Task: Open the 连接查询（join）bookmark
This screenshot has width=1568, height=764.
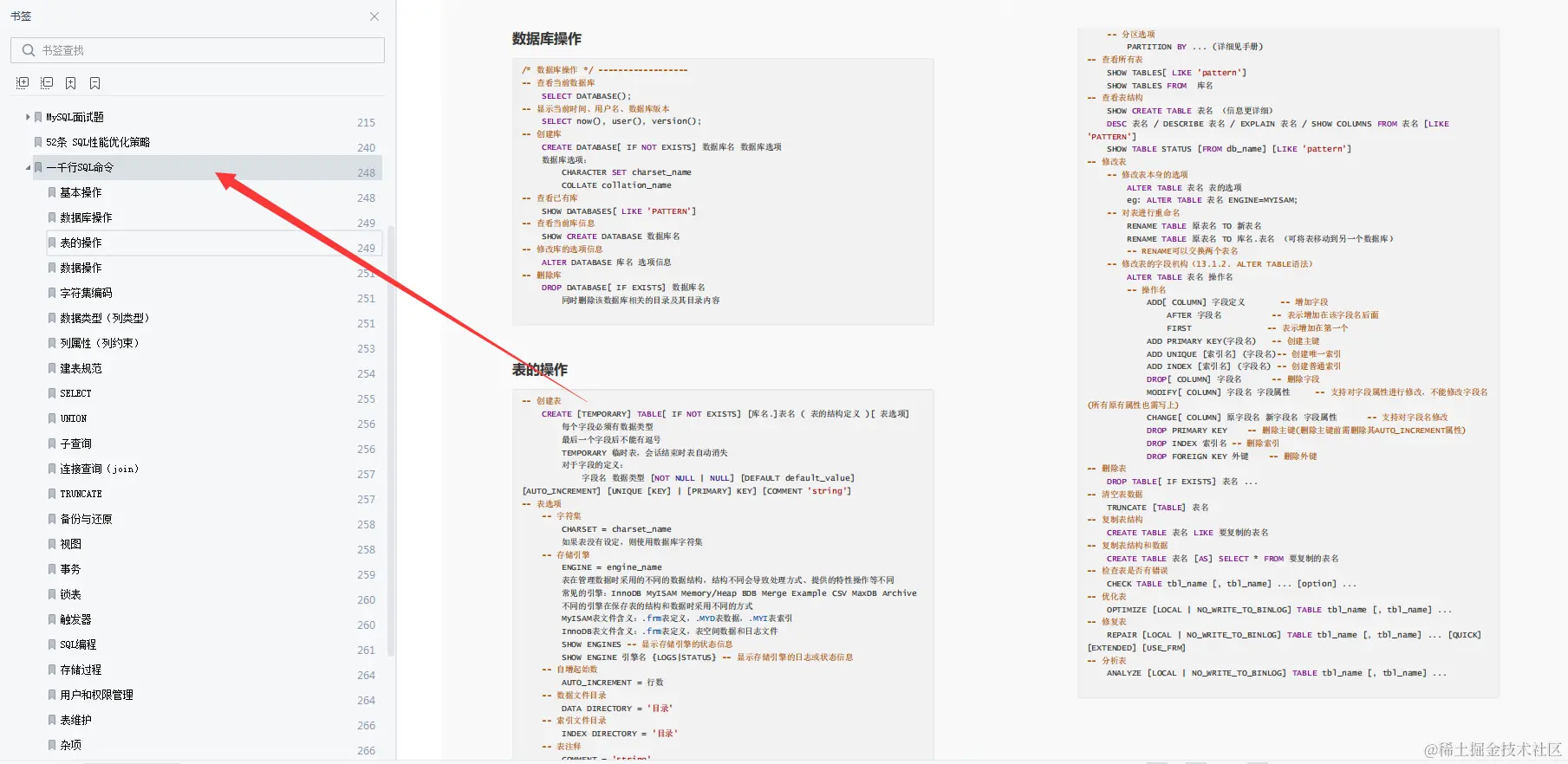Action: [x=100, y=469]
